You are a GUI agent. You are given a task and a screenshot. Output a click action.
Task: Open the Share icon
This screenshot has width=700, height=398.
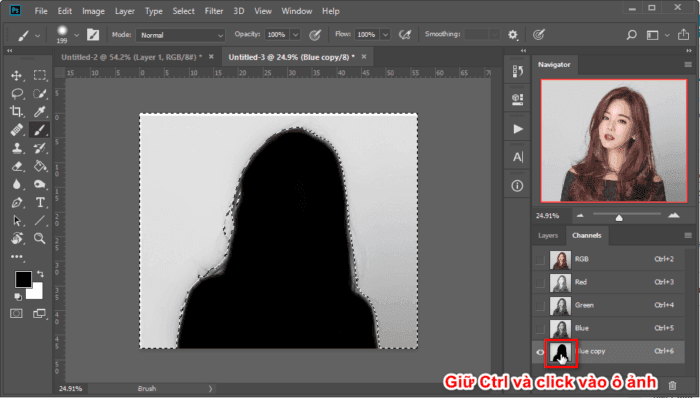pyautogui.click(x=683, y=34)
